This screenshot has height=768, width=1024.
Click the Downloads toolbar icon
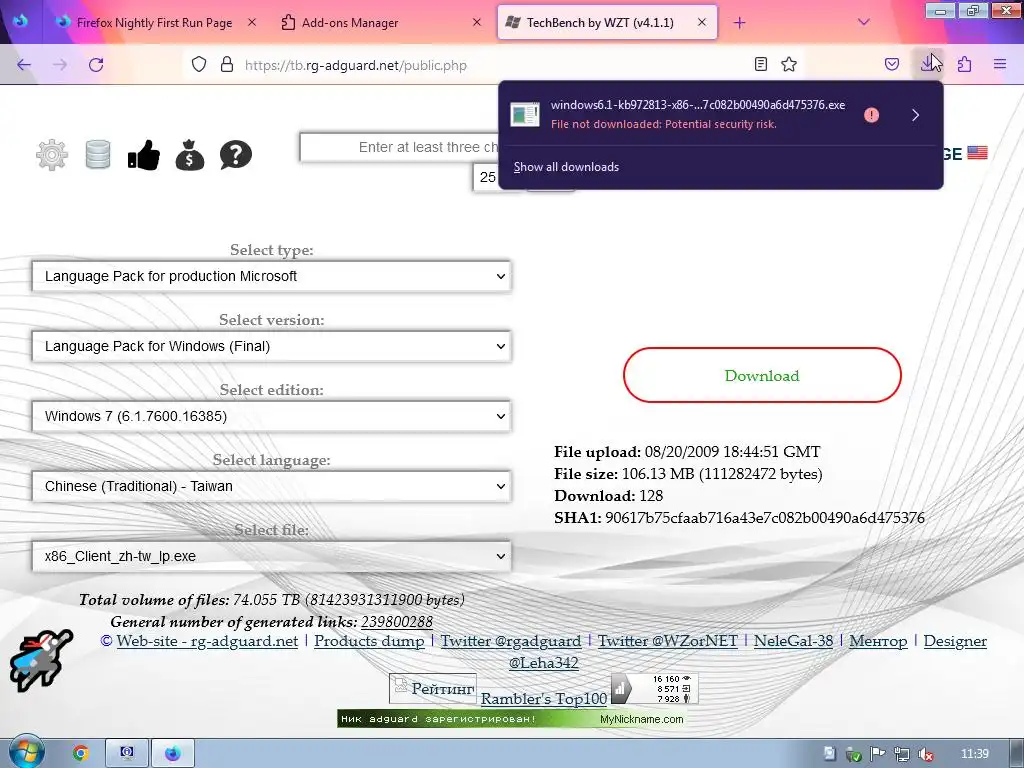[928, 65]
